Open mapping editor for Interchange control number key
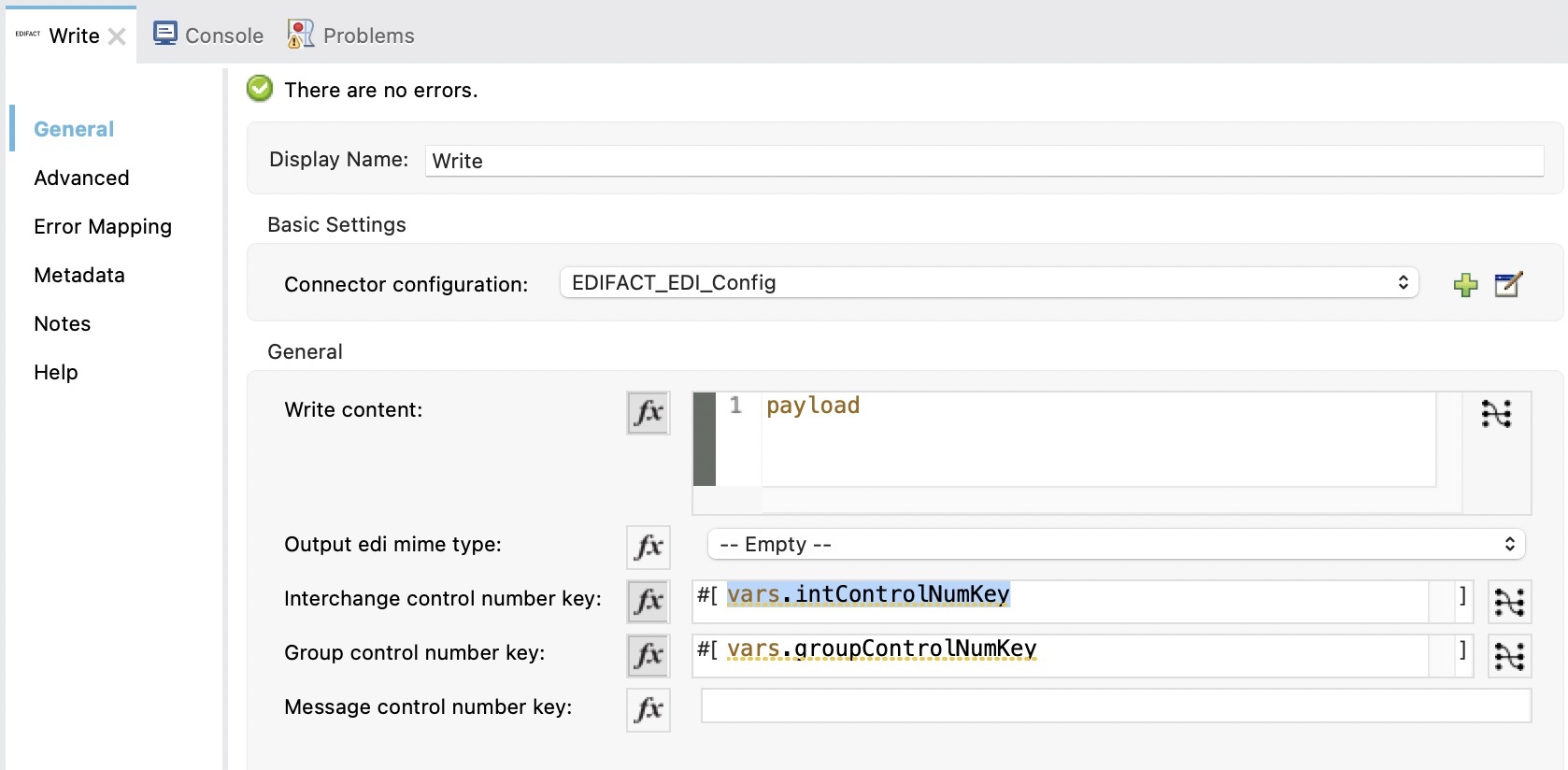Screen dimensions: 1568x770 [1509, 602]
